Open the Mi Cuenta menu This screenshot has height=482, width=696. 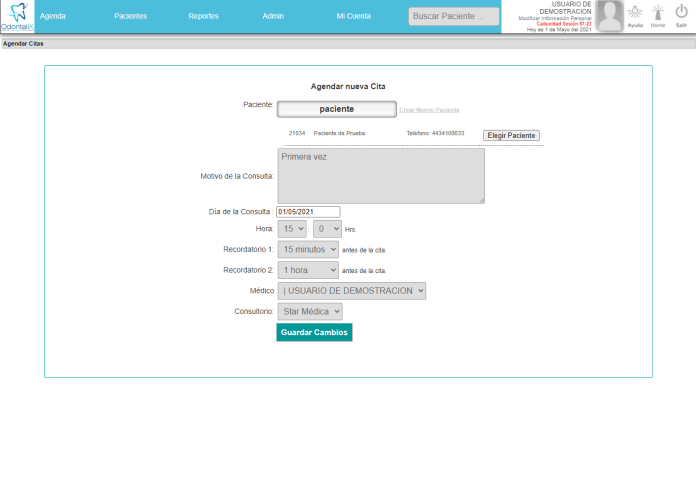353,16
